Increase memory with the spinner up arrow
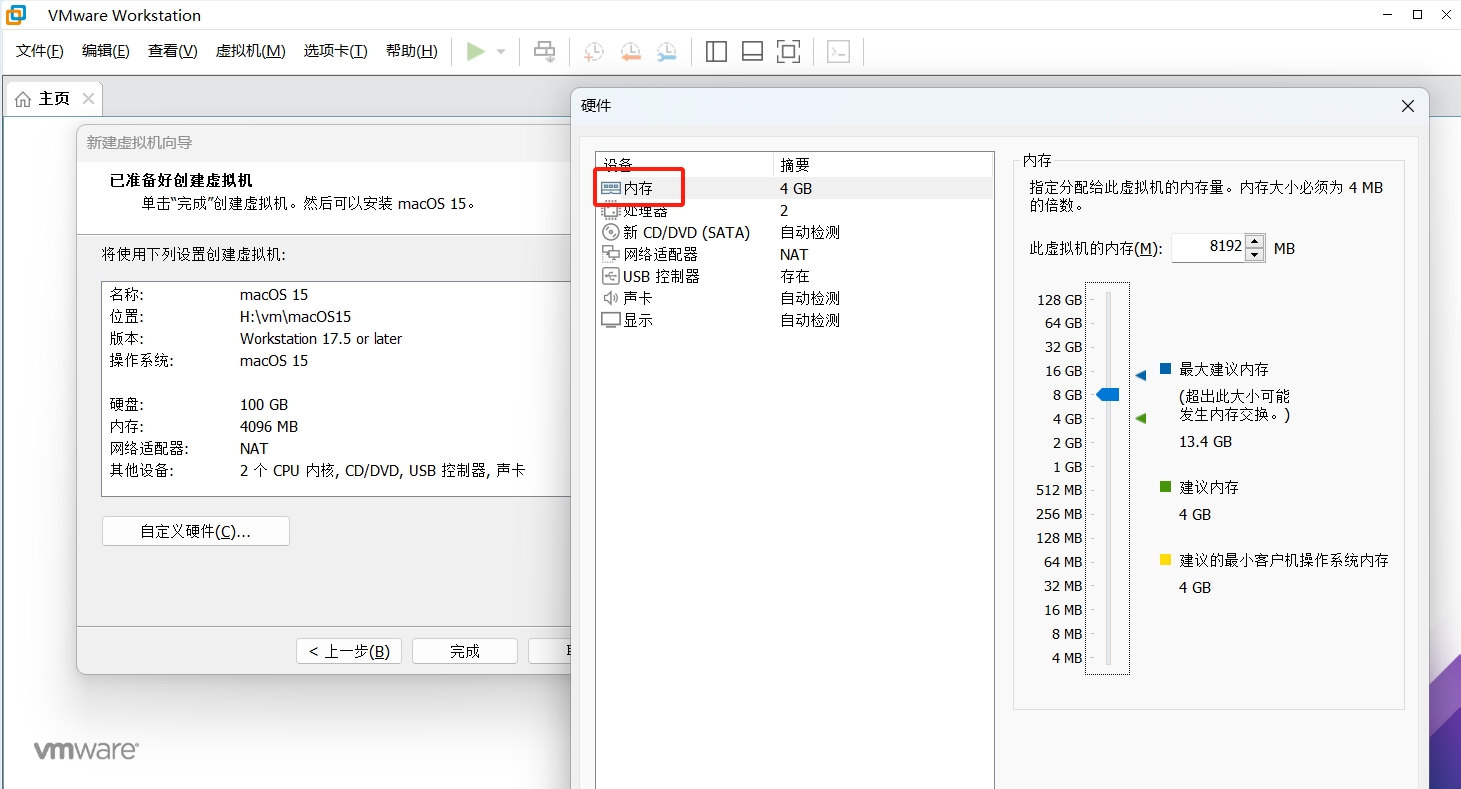1461x789 pixels. coord(1255,241)
